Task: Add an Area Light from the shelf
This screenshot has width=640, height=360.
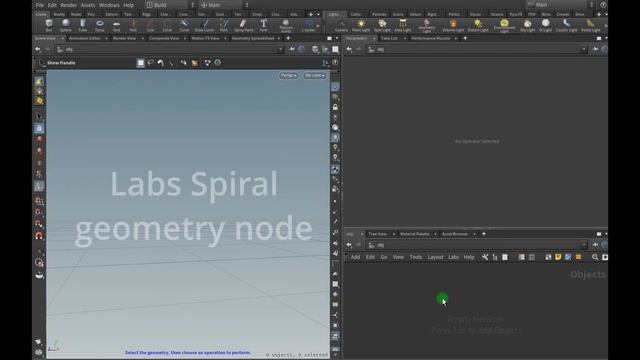Action: [x=403, y=26]
